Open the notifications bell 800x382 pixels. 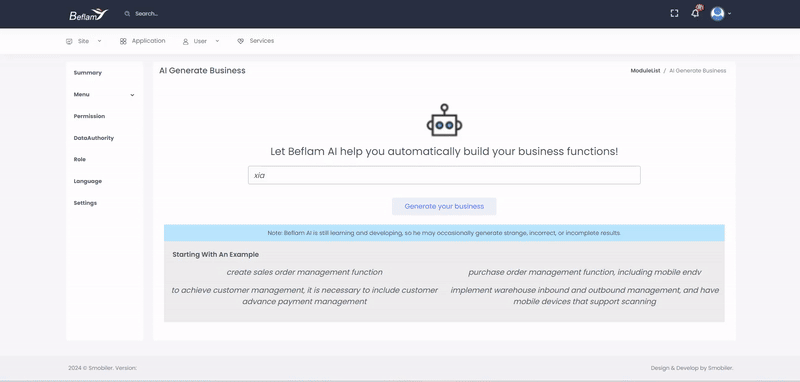[695, 13]
